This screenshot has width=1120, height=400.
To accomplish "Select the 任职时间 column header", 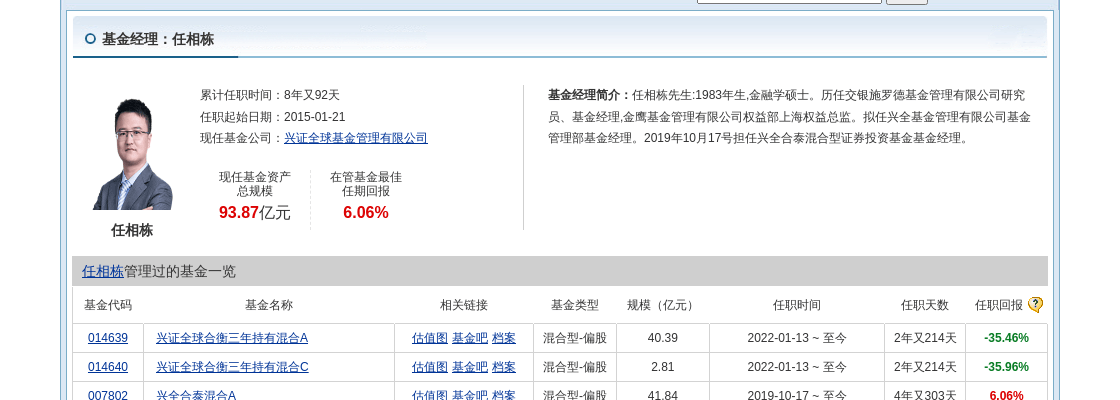I will [x=796, y=305].
